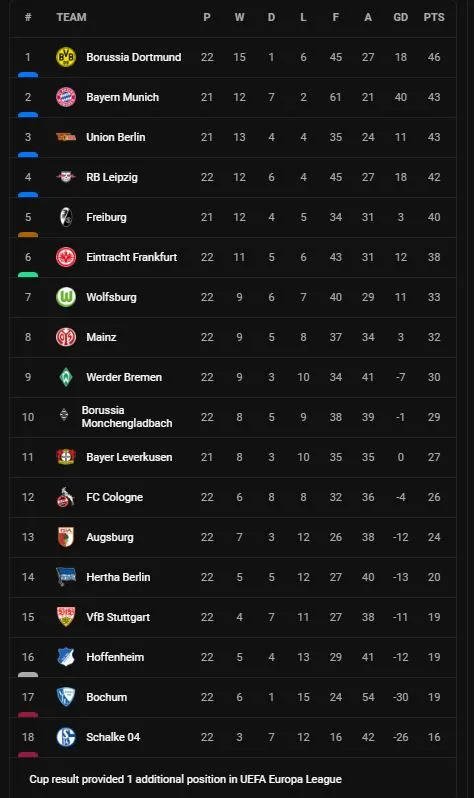Open the Freiburg team name link
Screen dimensions: 474x798
[106, 217]
